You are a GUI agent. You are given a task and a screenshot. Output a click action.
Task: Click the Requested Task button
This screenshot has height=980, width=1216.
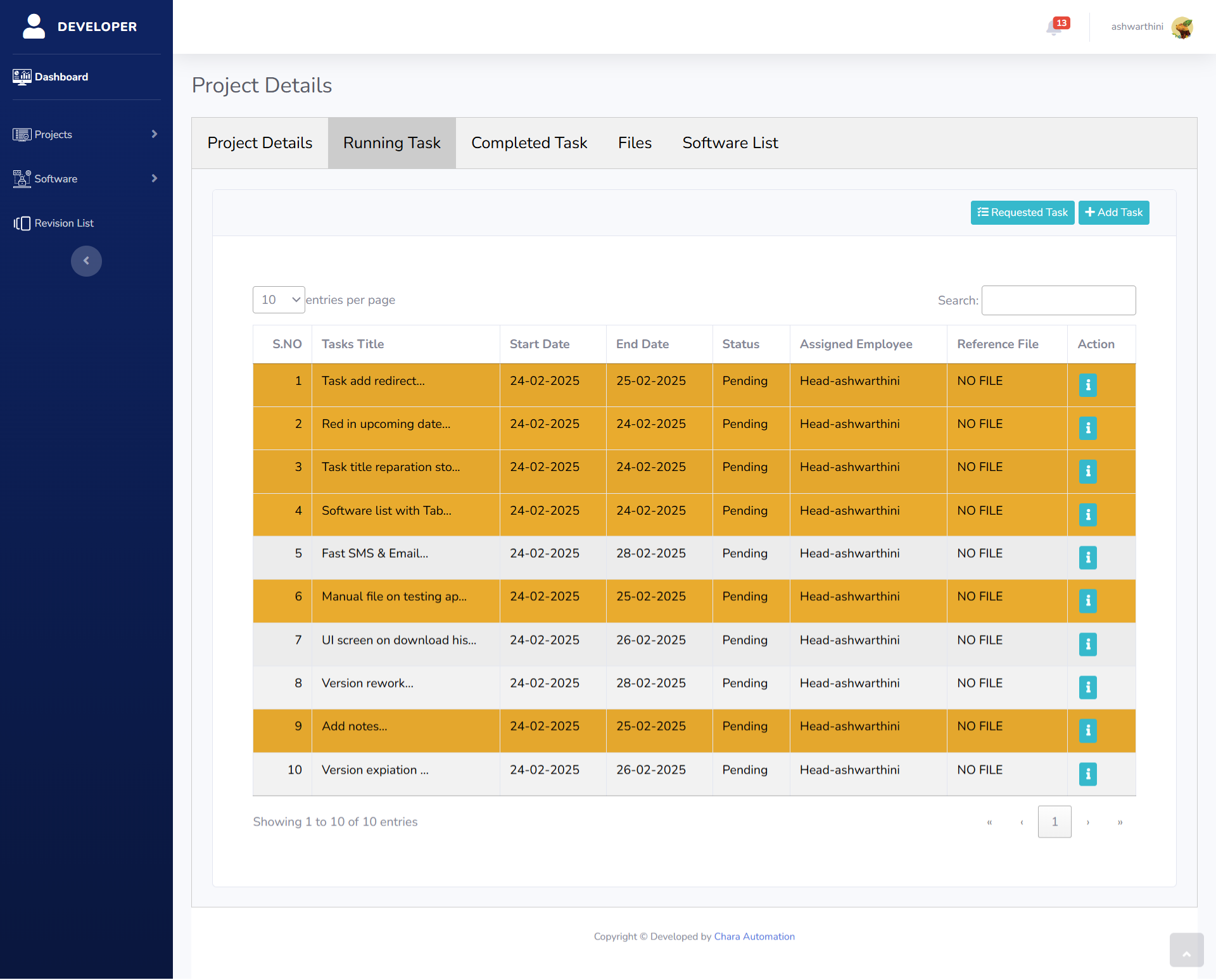pos(1022,213)
